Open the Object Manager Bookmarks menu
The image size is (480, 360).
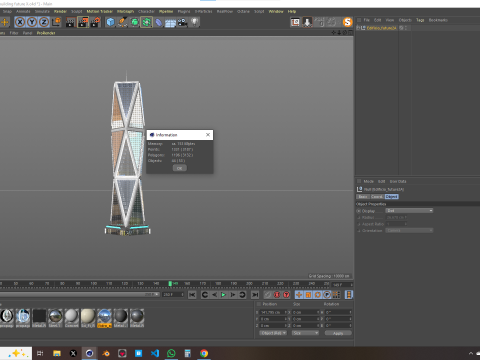pos(438,20)
